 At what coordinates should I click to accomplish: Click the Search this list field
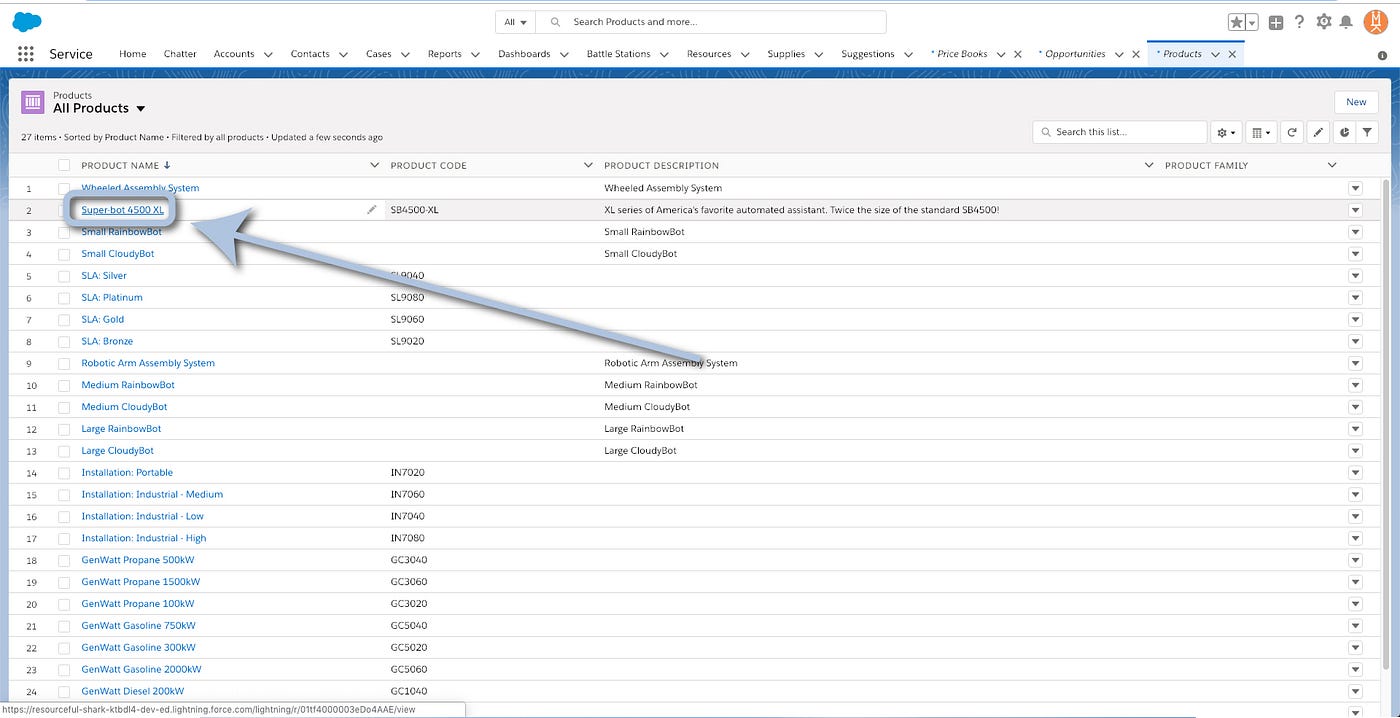tap(1120, 132)
